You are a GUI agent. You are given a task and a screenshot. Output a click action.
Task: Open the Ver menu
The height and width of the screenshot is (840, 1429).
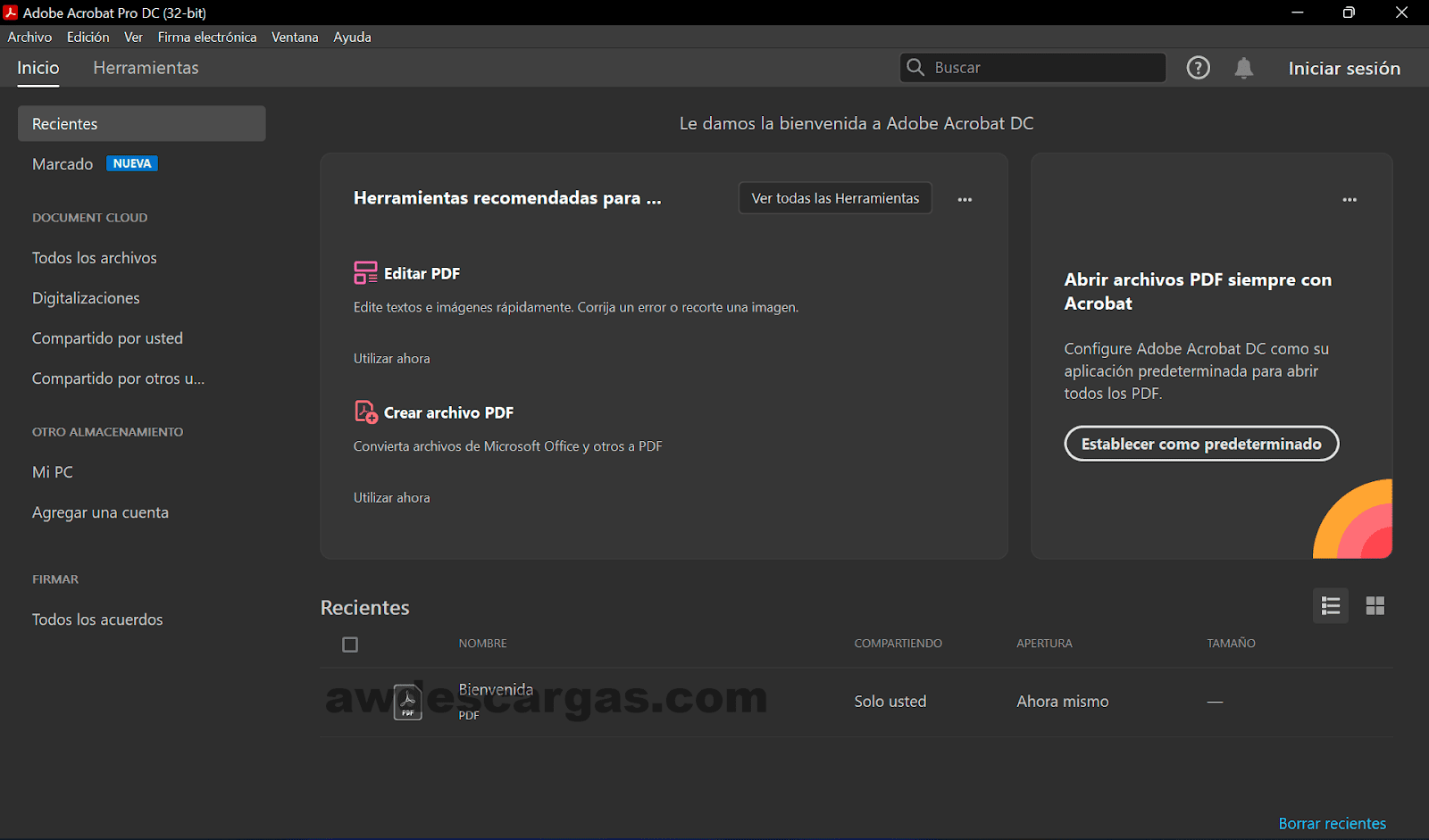click(x=133, y=37)
